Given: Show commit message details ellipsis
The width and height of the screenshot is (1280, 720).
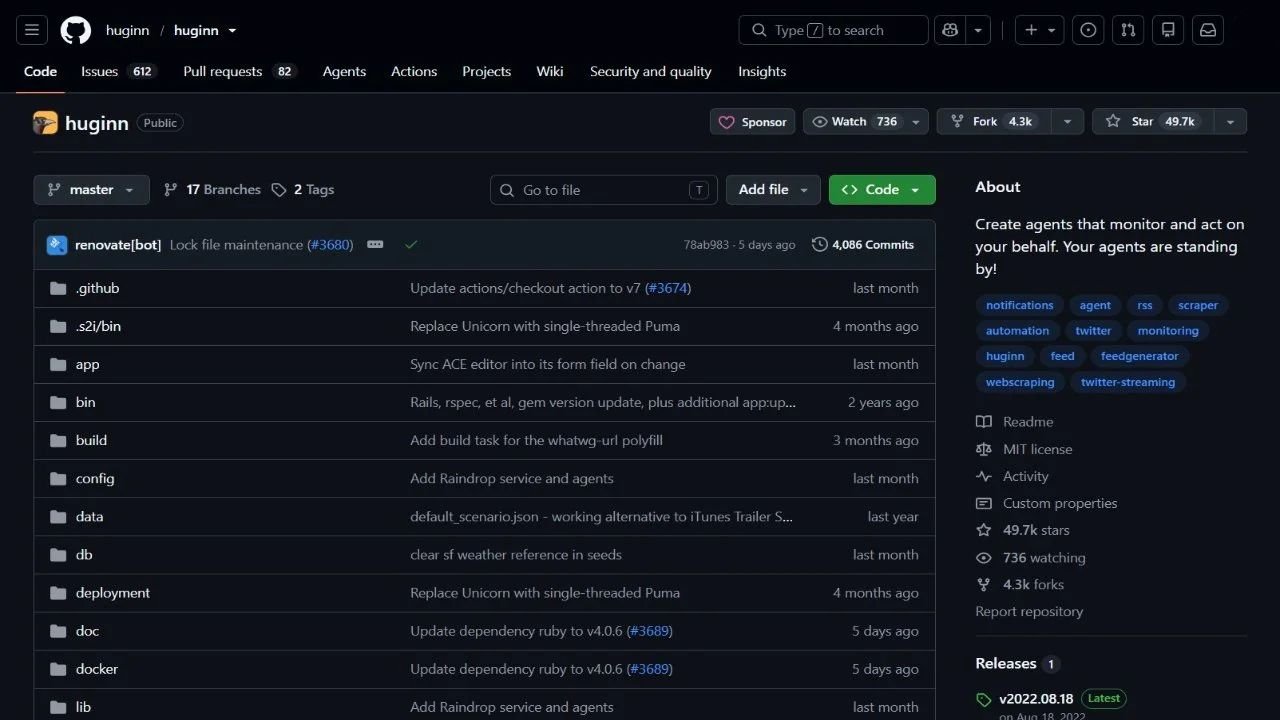Looking at the screenshot, I should 375,245.
